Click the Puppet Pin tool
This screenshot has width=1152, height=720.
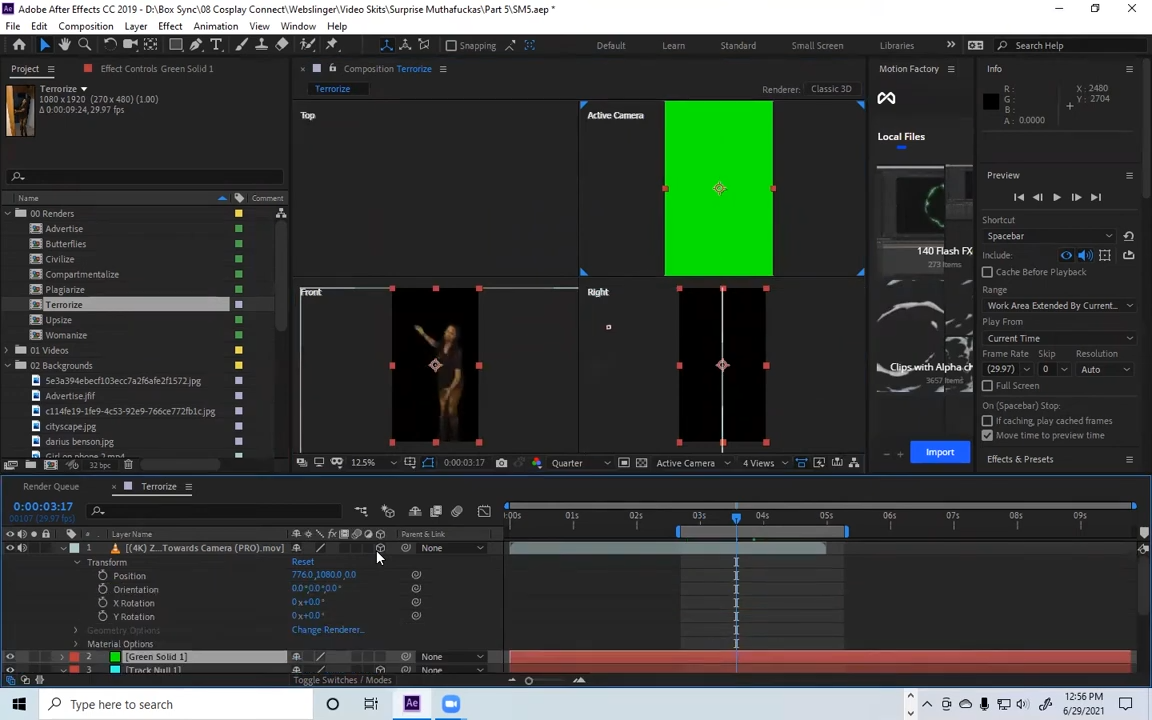pos(332,45)
